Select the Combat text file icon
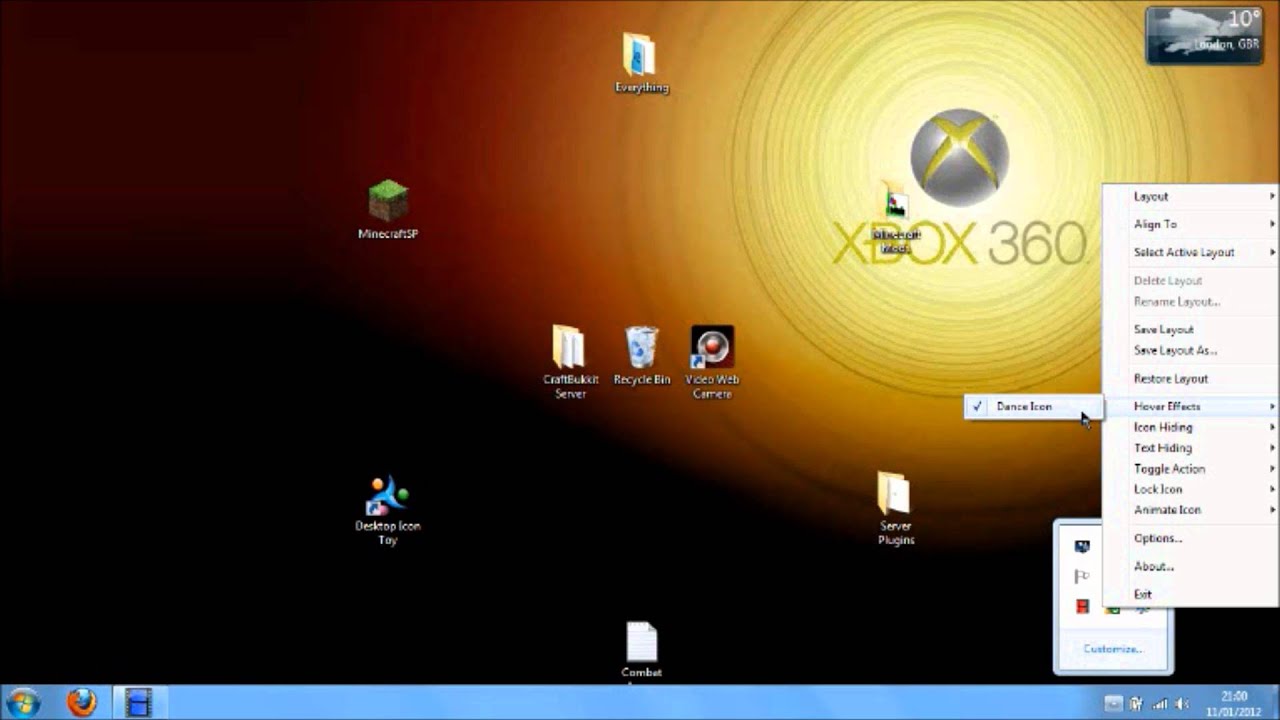The height and width of the screenshot is (720, 1280). coord(641,650)
